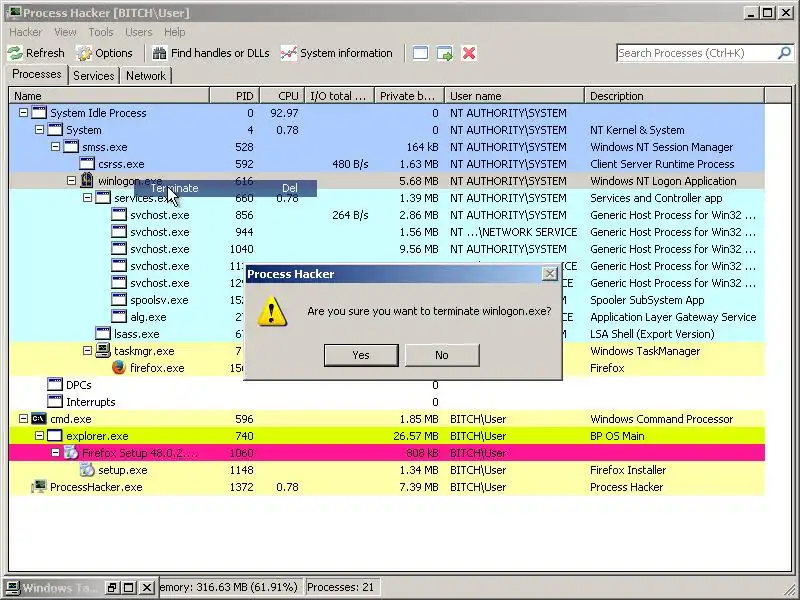The height and width of the screenshot is (600, 800).
Task: Collapse the explorer.exe tree node
Action: 39,436
